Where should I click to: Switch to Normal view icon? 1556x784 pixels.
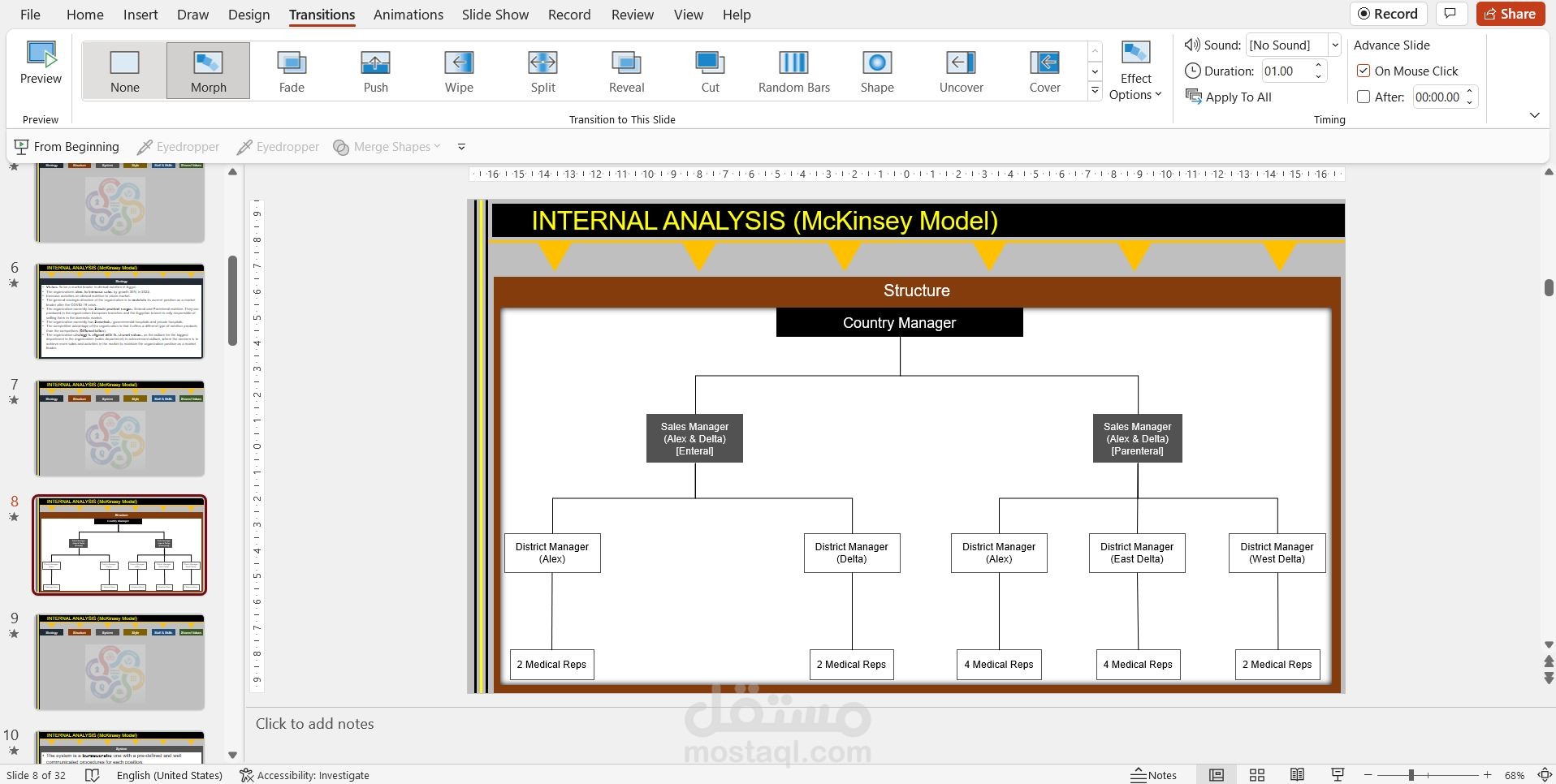coord(1217,775)
